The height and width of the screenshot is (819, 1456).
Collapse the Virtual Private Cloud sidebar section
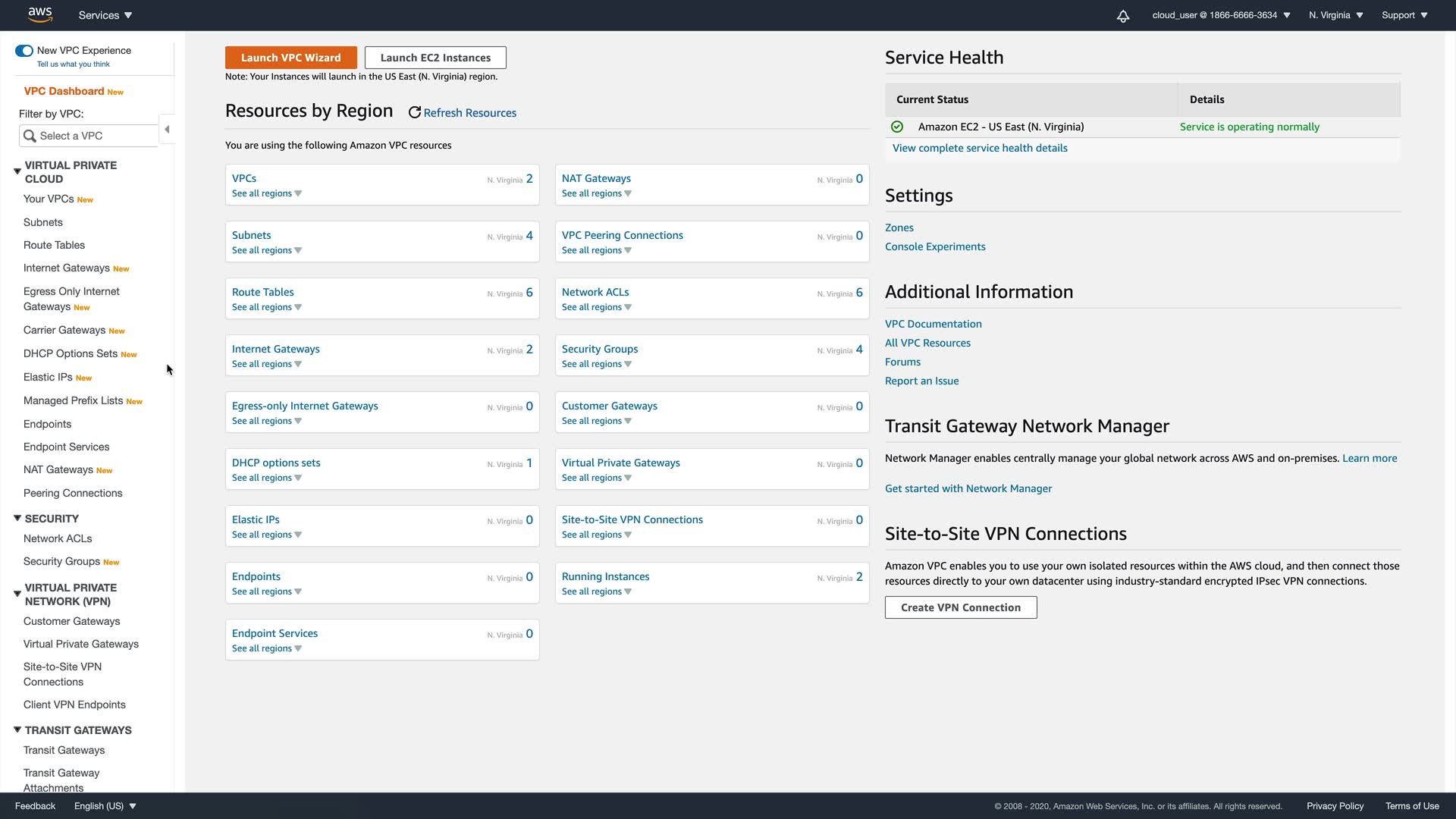click(x=17, y=172)
